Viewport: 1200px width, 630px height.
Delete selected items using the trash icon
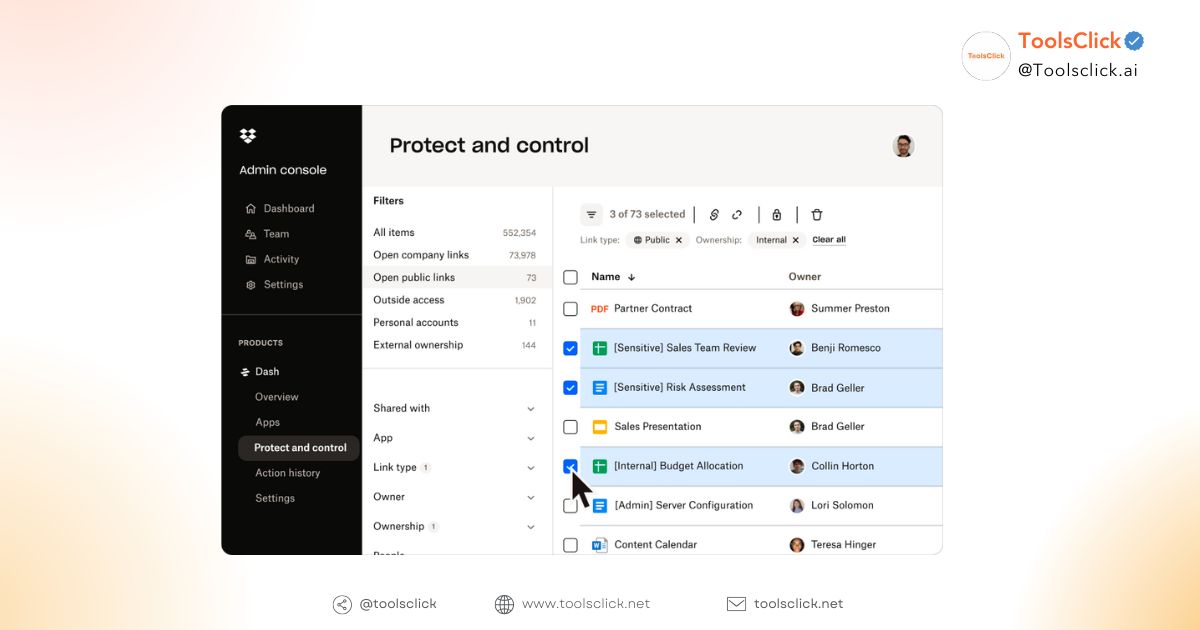817,214
